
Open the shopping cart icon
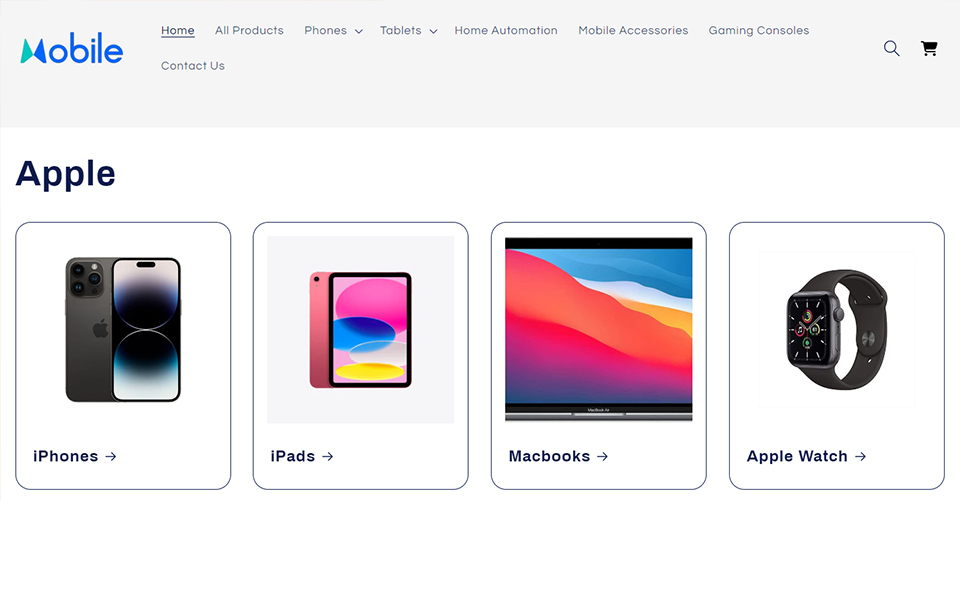point(929,48)
